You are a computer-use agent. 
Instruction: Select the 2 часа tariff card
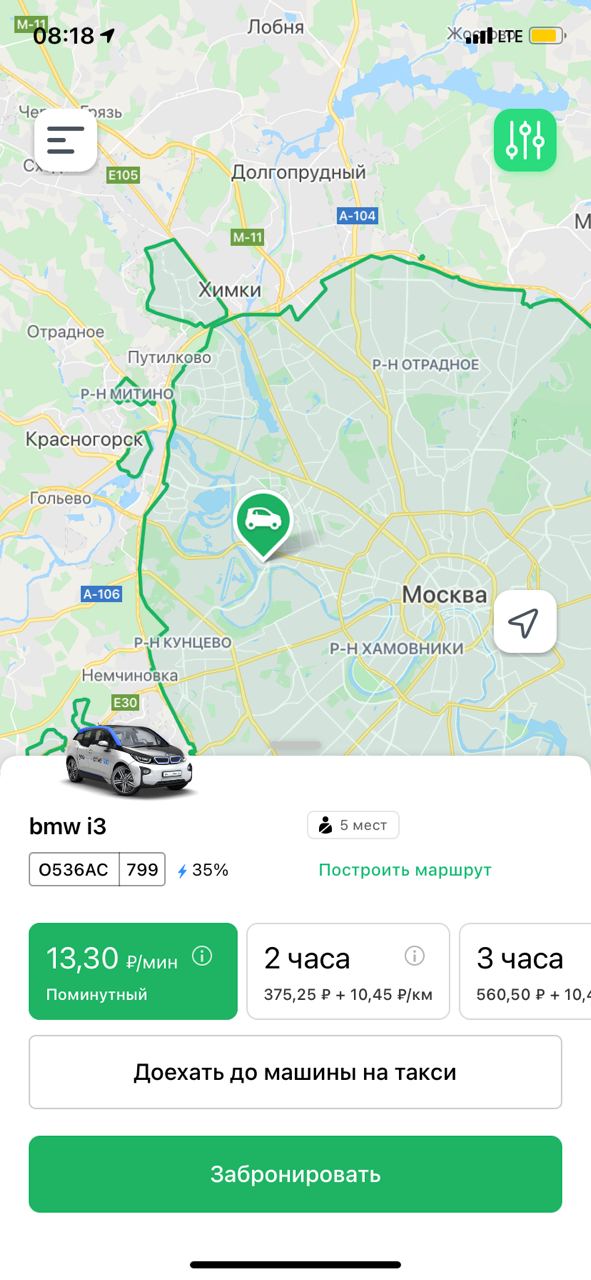click(x=348, y=971)
